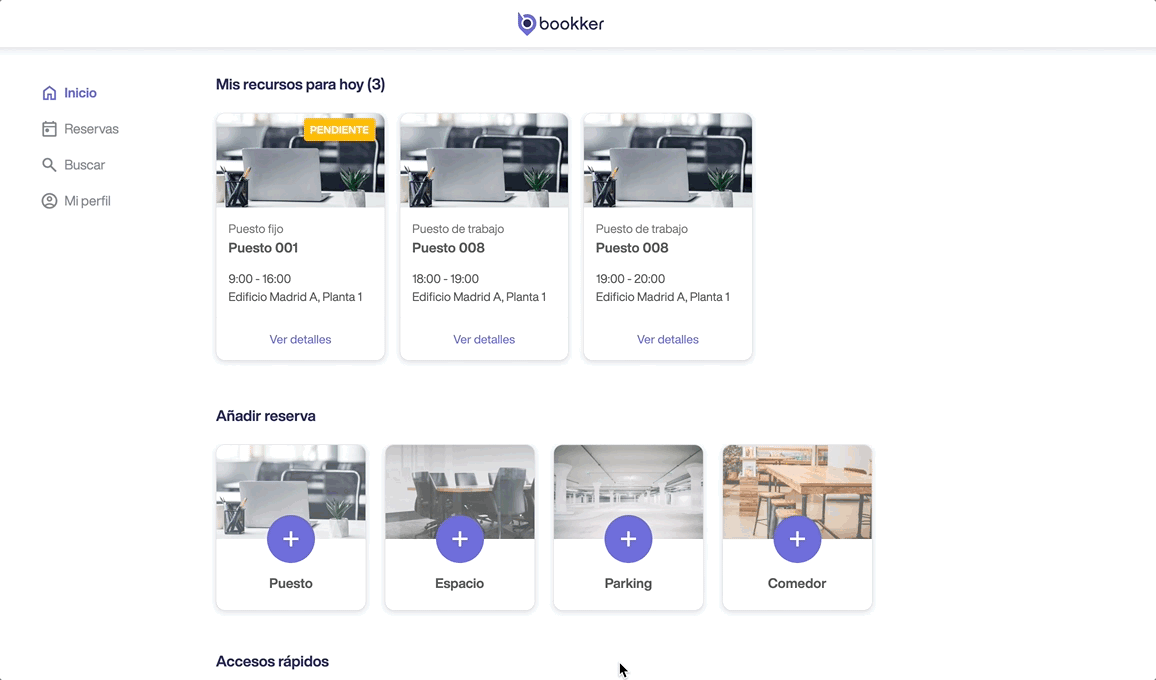Click the Espacio label text
This screenshot has height=680, width=1156.
[x=460, y=584]
